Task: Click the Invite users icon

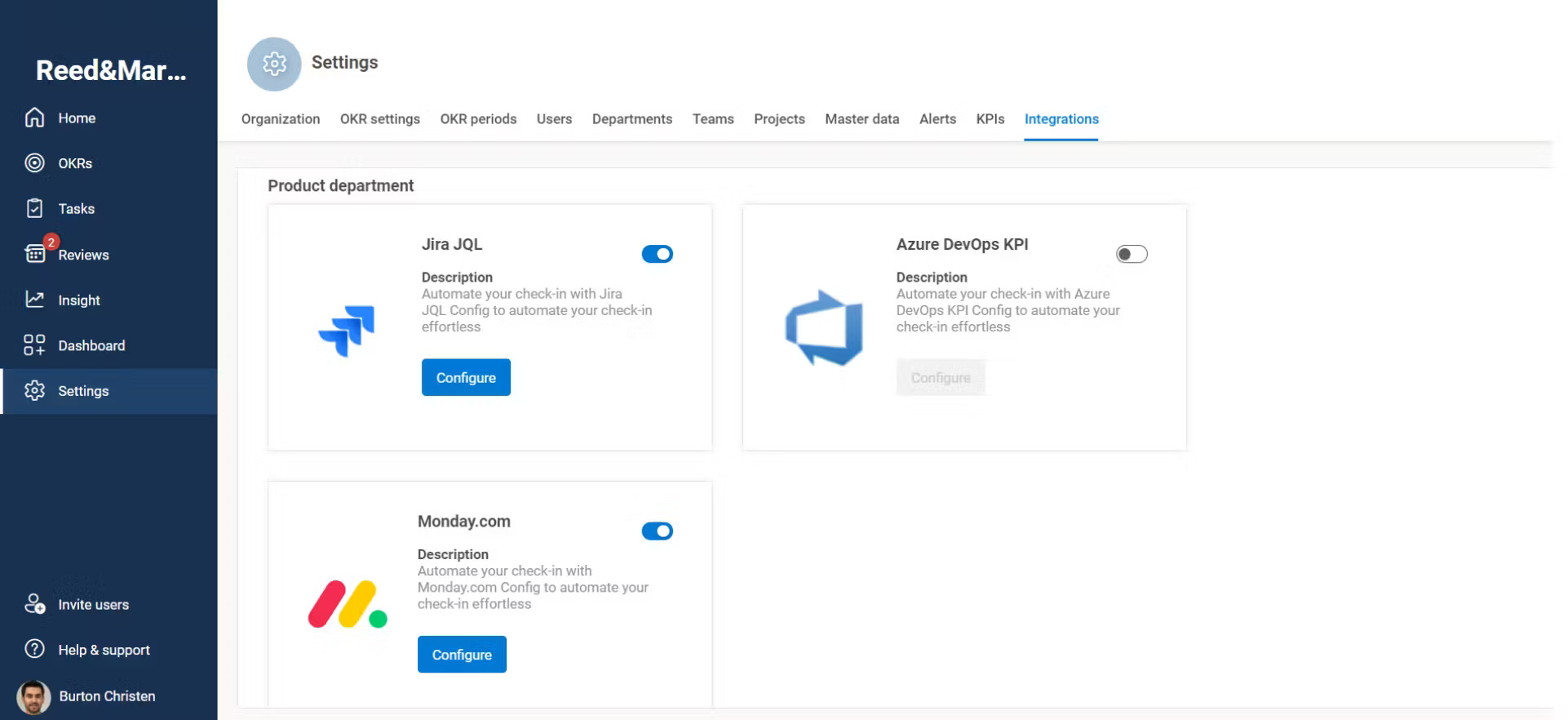Action: point(34,604)
